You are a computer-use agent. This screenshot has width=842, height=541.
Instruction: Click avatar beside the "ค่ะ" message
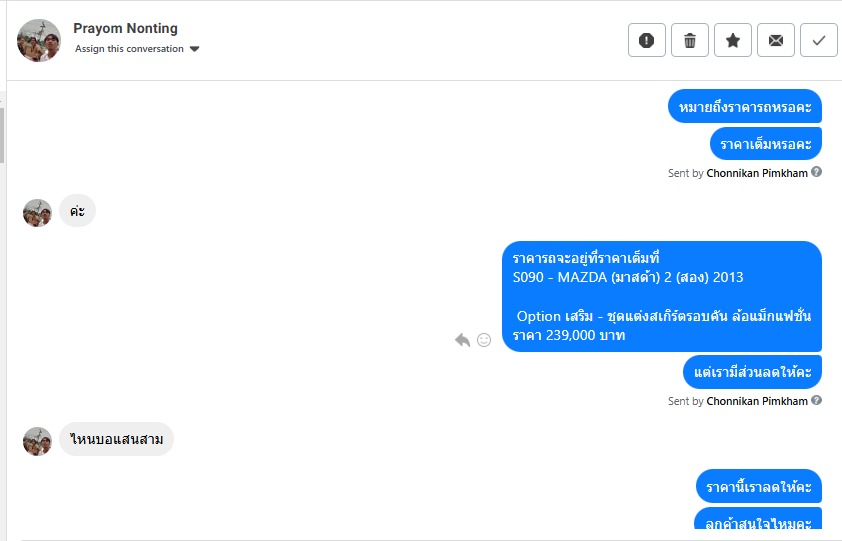[x=38, y=212]
